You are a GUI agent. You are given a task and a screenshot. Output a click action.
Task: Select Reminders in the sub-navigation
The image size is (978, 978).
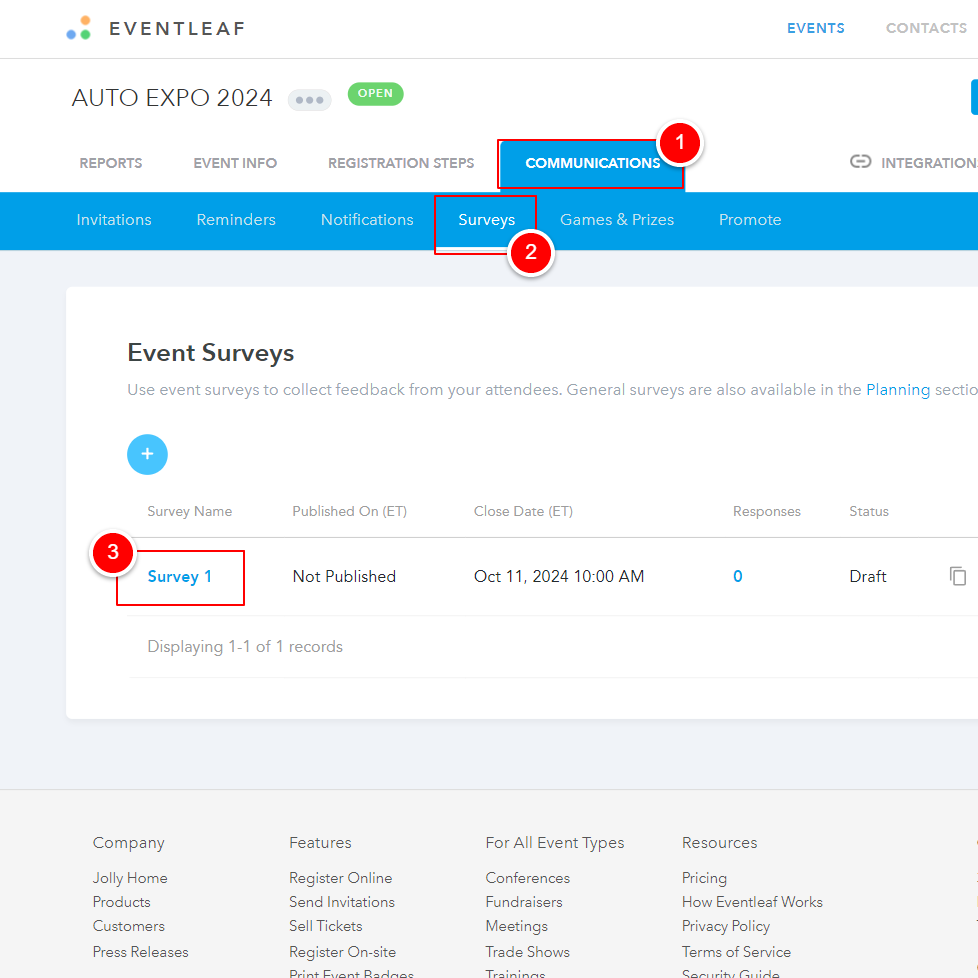click(x=235, y=219)
